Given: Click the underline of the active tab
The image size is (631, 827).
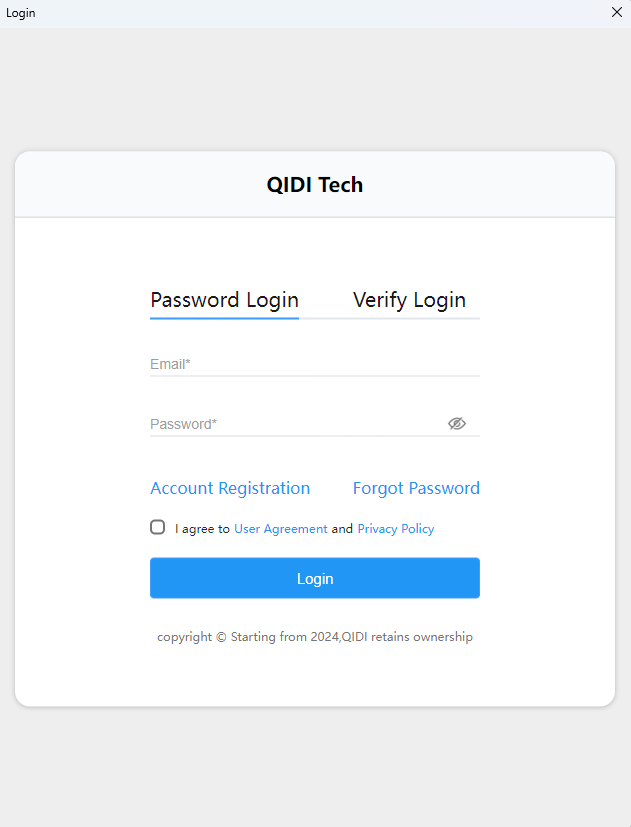Looking at the screenshot, I should pos(224,316).
